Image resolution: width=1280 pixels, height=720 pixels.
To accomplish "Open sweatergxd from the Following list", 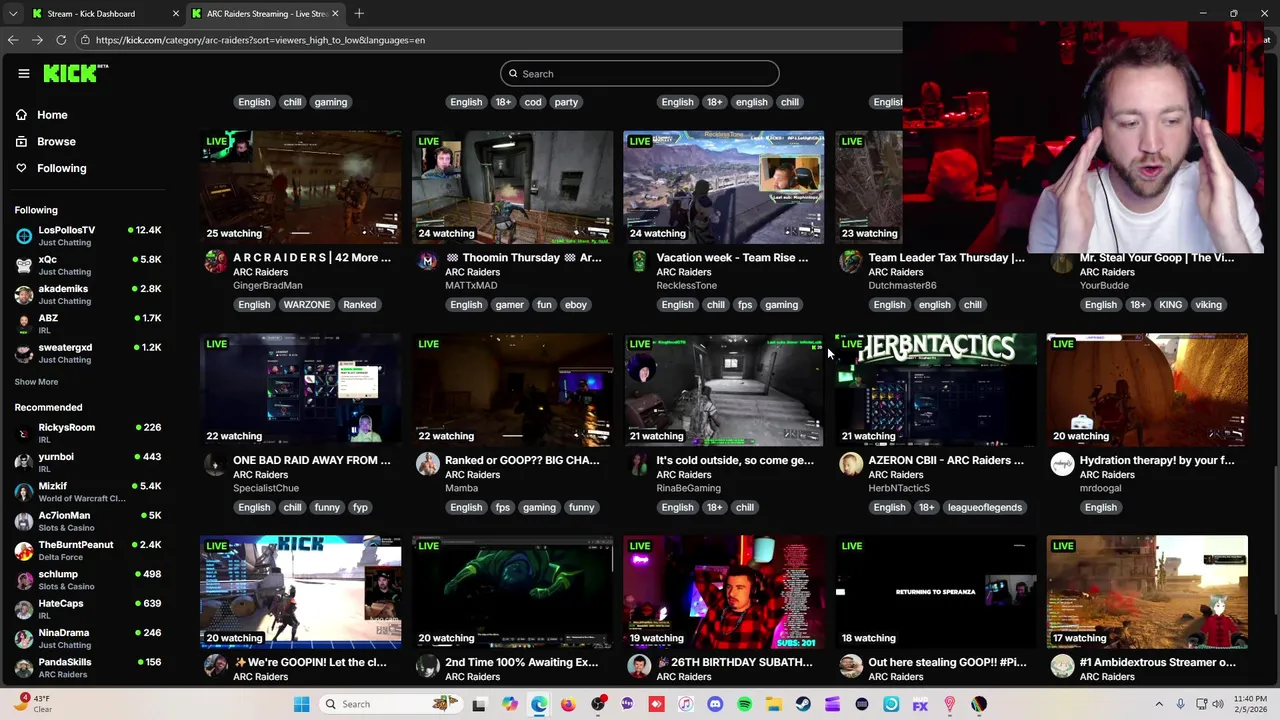I will pyautogui.click(x=88, y=353).
